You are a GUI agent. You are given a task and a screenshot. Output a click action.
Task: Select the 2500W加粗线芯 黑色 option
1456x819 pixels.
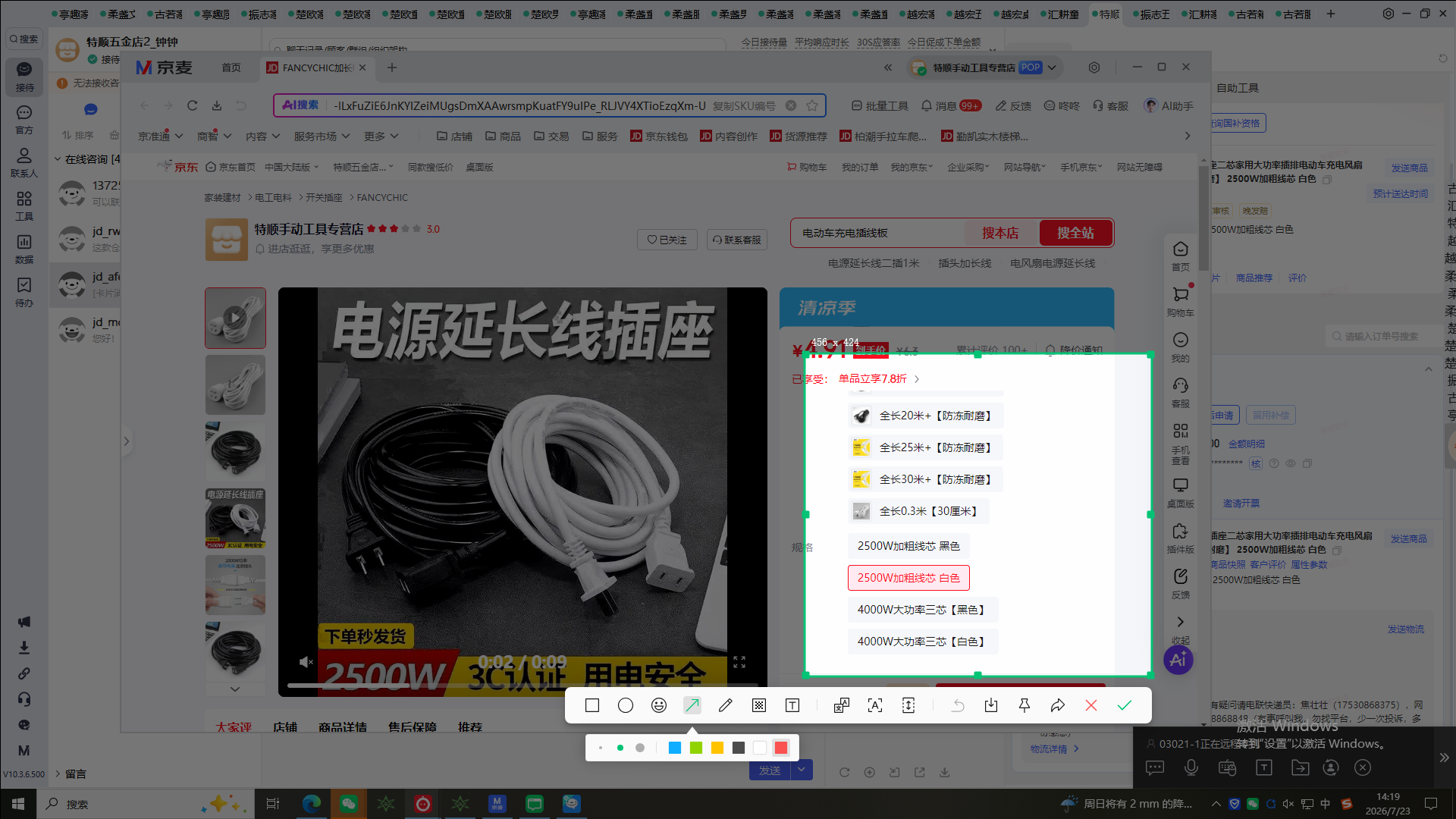pyautogui.click(x=908, y=546)
